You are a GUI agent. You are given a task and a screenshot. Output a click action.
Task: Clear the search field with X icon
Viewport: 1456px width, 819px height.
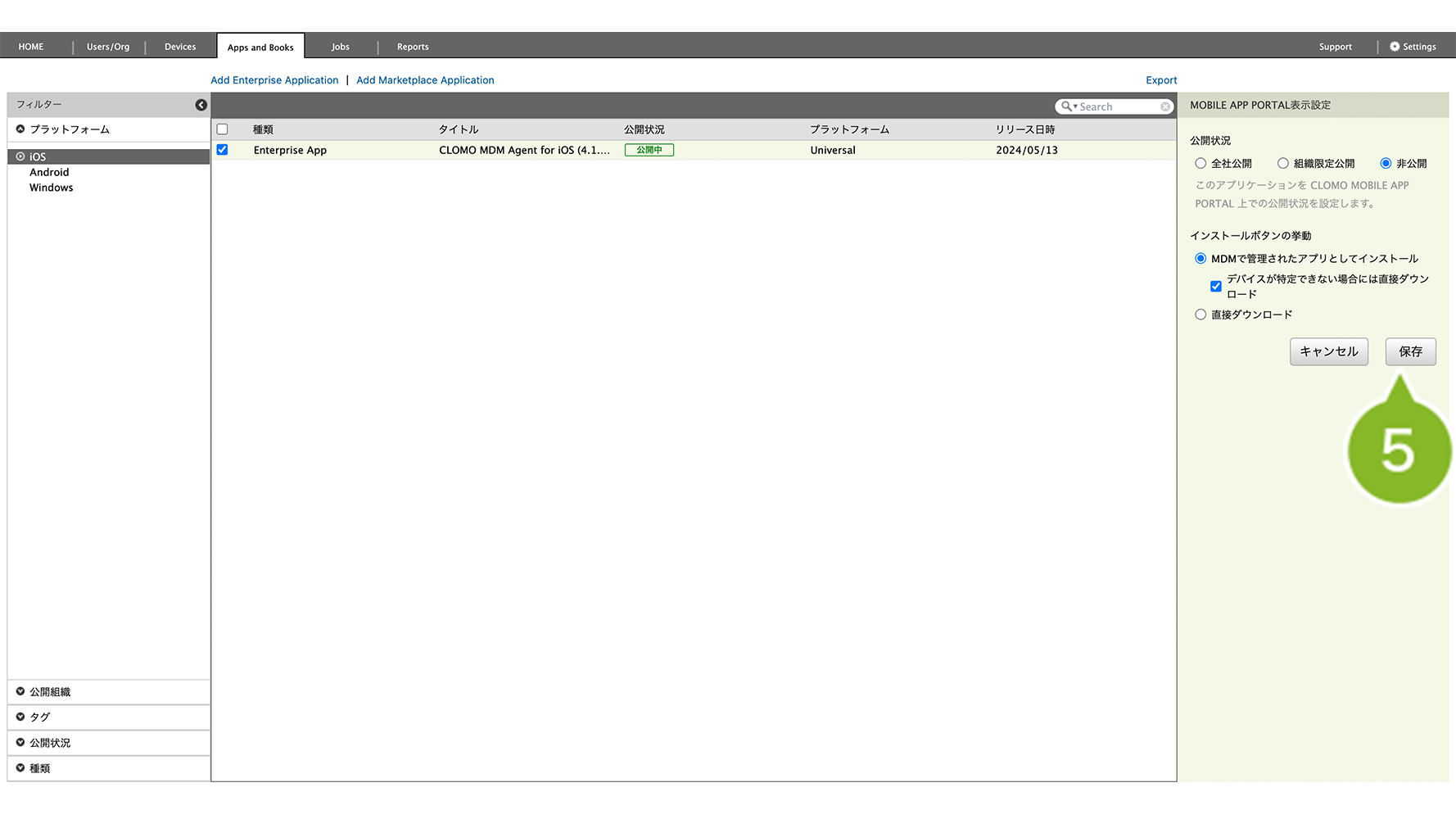pyautogui.click(x=1165, y=106)
